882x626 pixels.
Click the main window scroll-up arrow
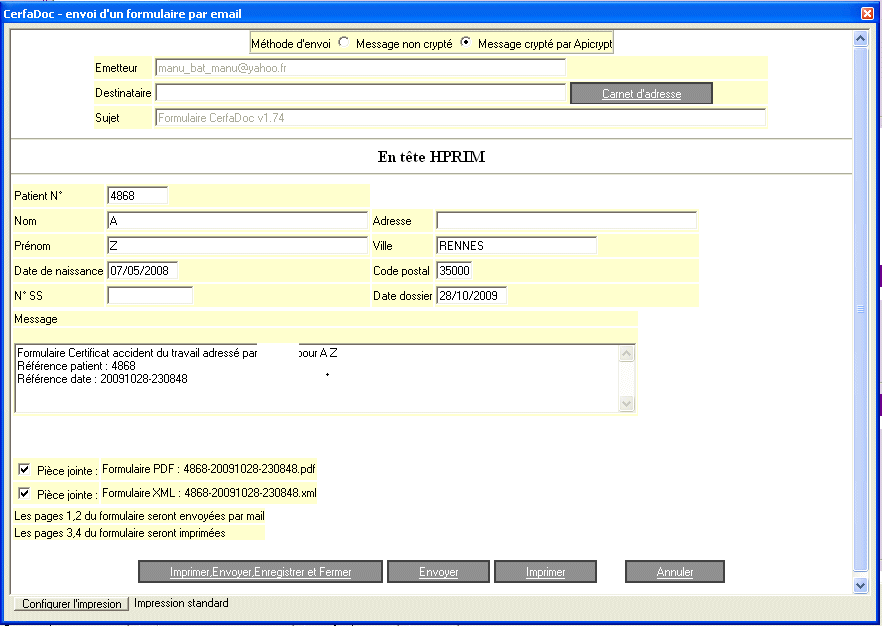pos(860,39)
